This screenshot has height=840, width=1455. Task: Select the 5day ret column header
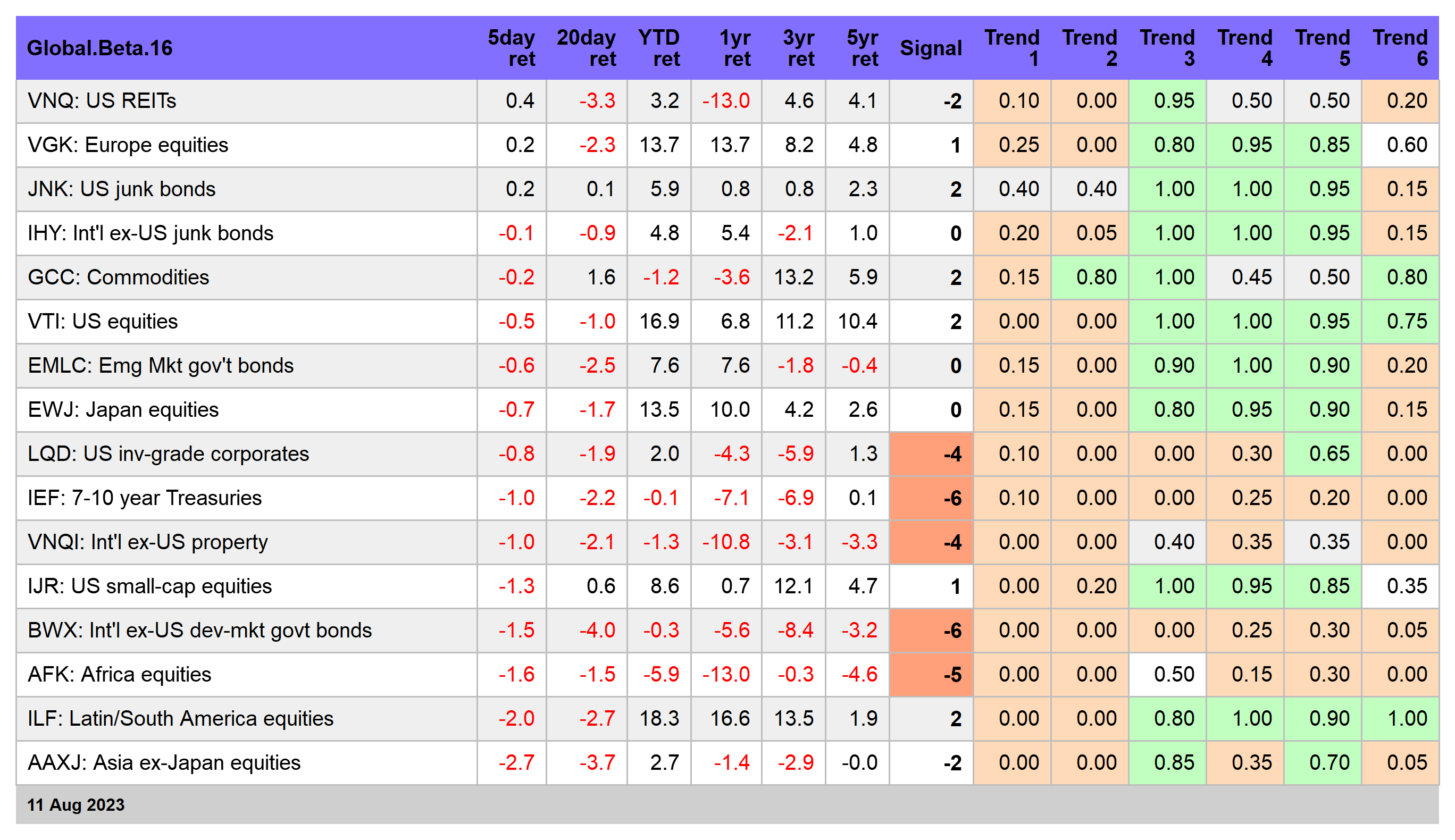(x=511, y=48)
